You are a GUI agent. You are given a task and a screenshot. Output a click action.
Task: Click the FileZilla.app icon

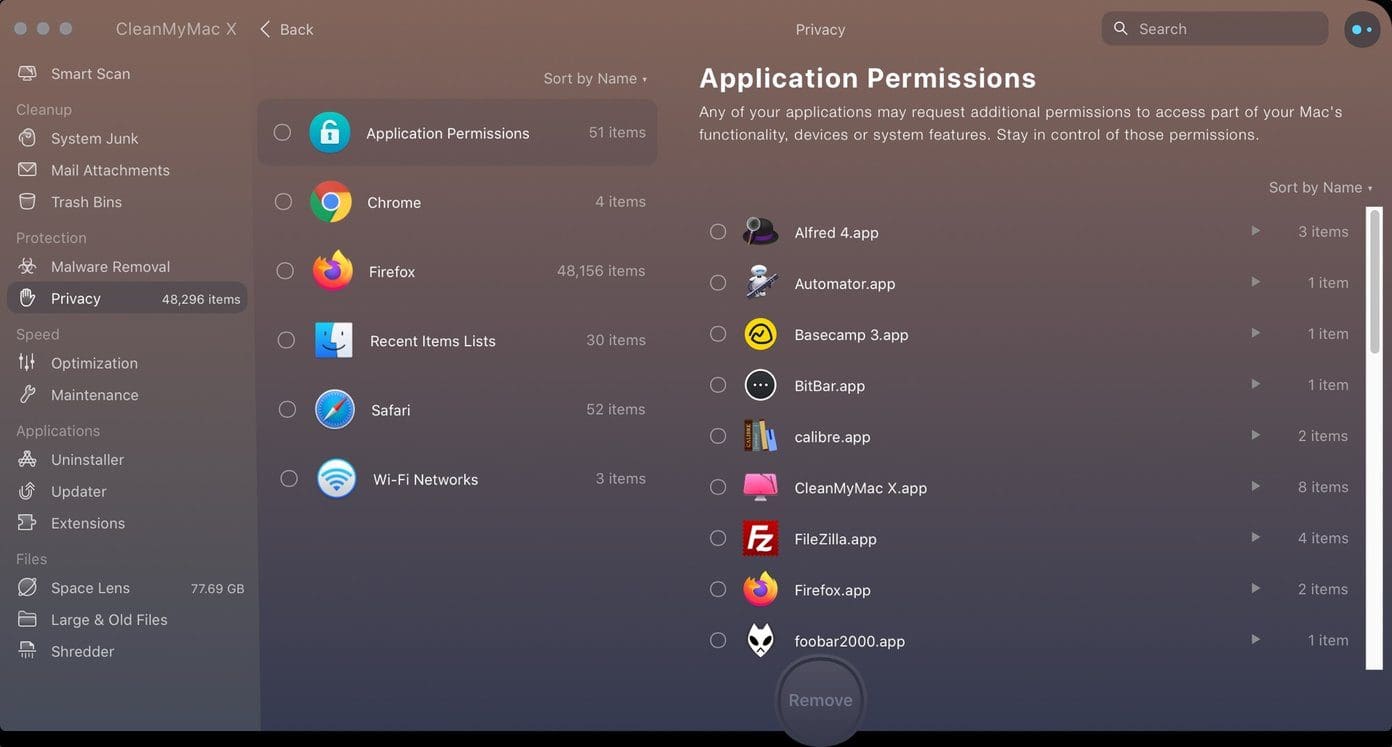point(761,539)
